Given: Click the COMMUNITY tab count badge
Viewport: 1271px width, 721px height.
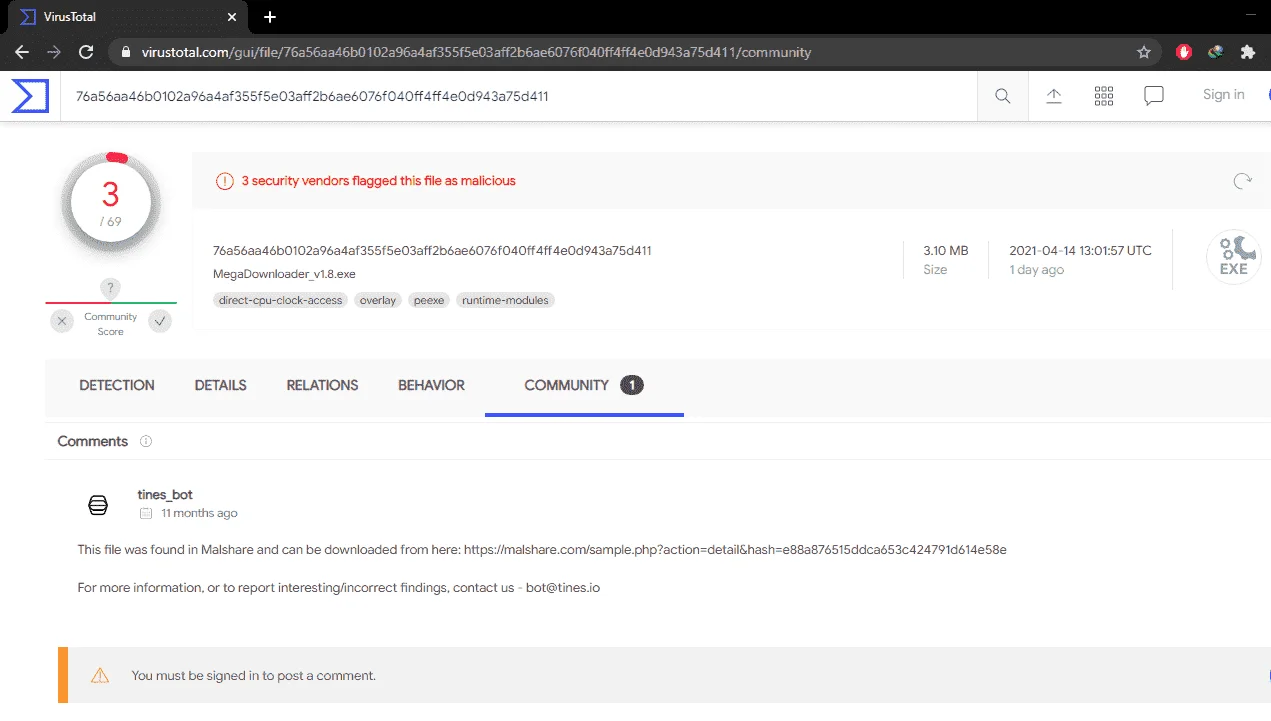Looking at the screenshot, I should pyautogui.click(x=631, y=385).
